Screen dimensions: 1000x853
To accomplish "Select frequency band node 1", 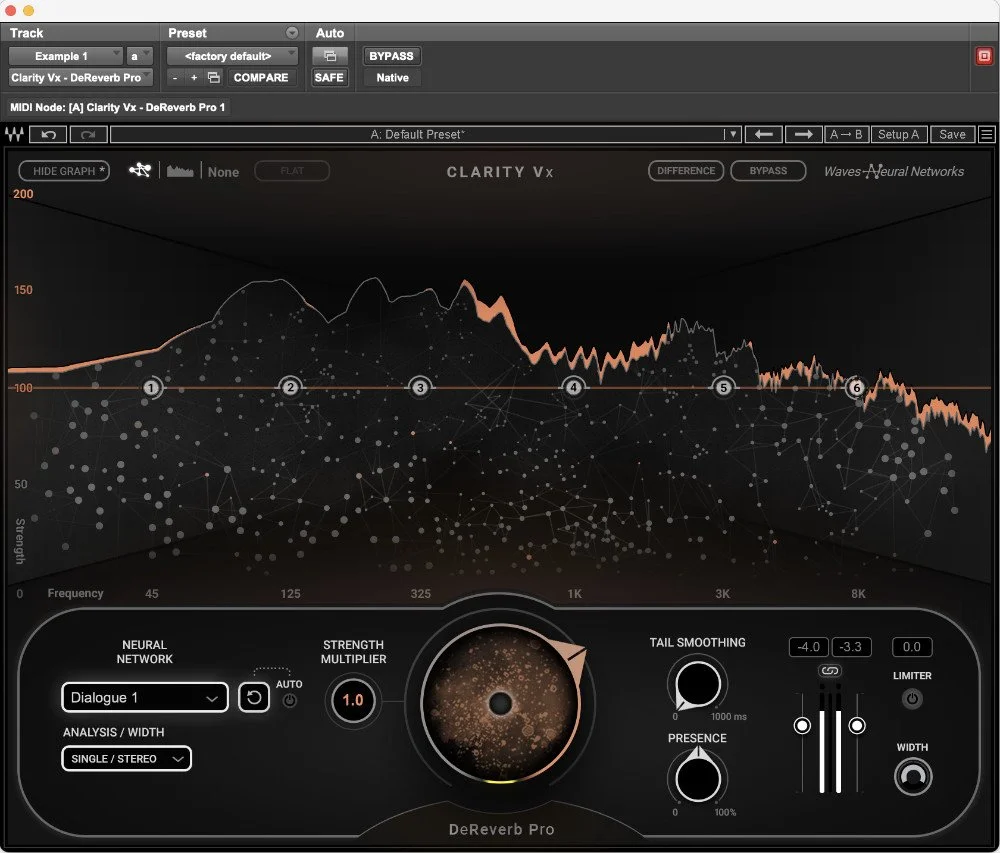I will pos(151,388).
